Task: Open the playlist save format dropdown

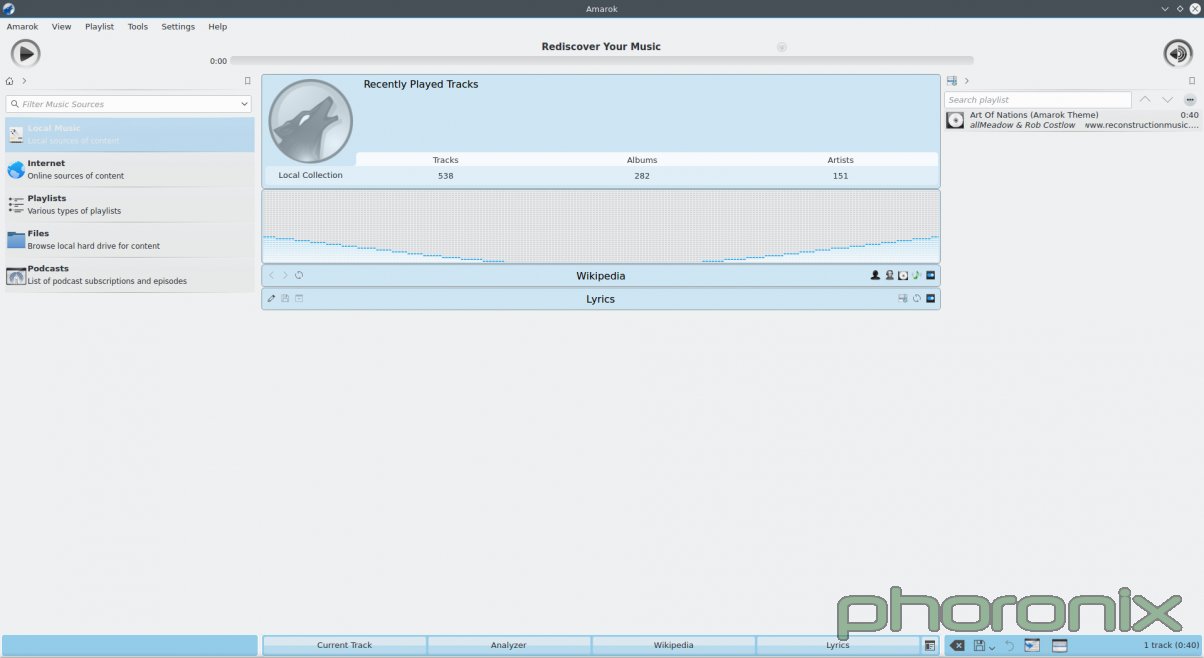Action: pos(990,647)
